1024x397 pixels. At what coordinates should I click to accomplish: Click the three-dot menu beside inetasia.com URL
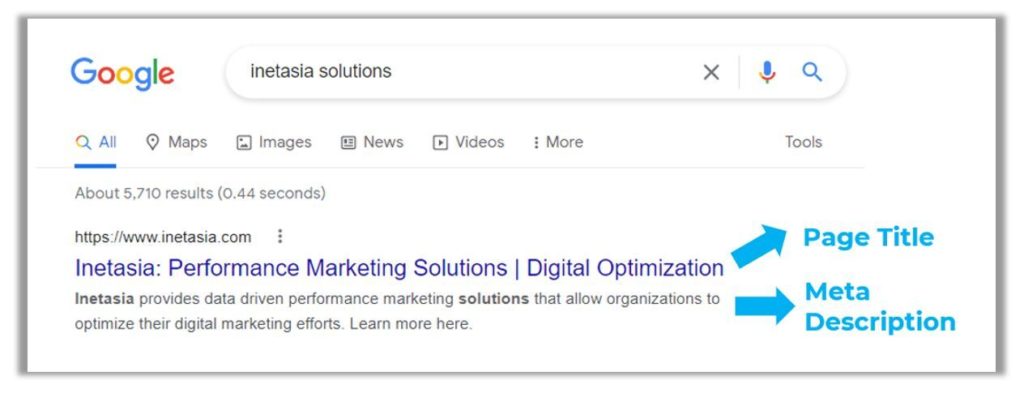[x=280, y=236]
